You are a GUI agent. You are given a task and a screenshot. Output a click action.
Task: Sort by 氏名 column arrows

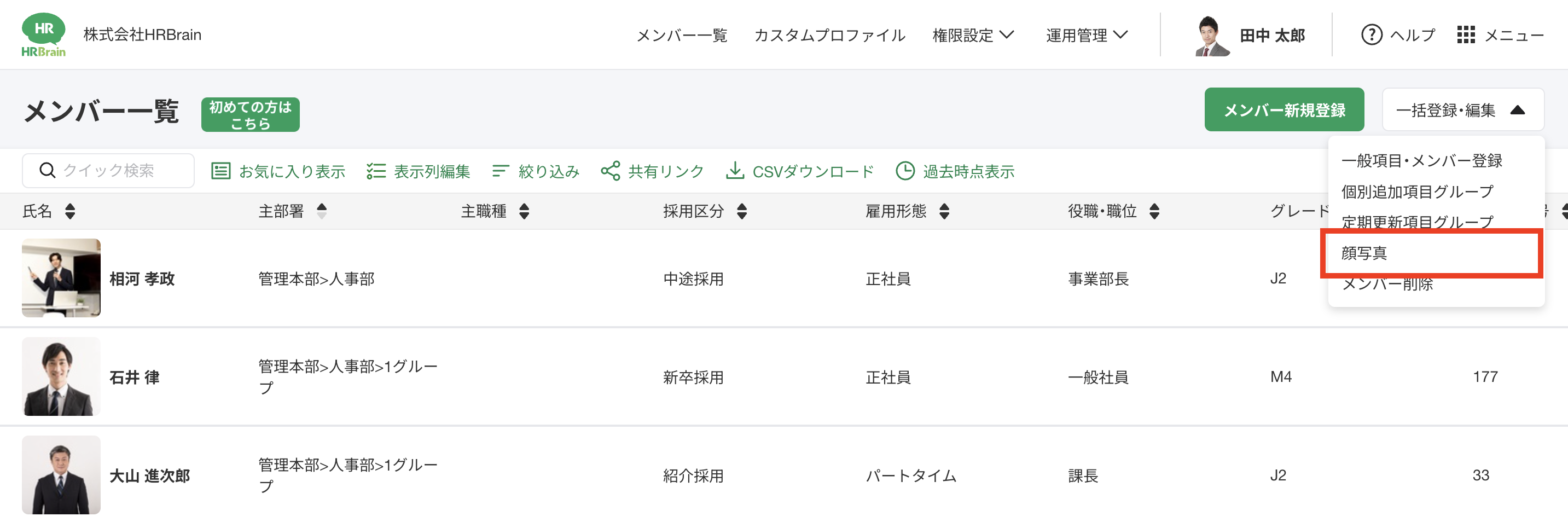pyautogui.click(x=70, y=211)
